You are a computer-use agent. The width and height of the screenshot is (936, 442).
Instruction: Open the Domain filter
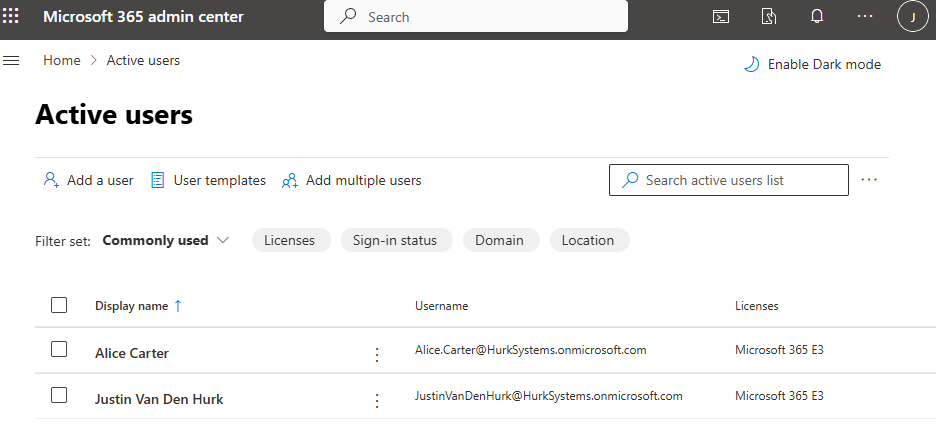[501, 240]
